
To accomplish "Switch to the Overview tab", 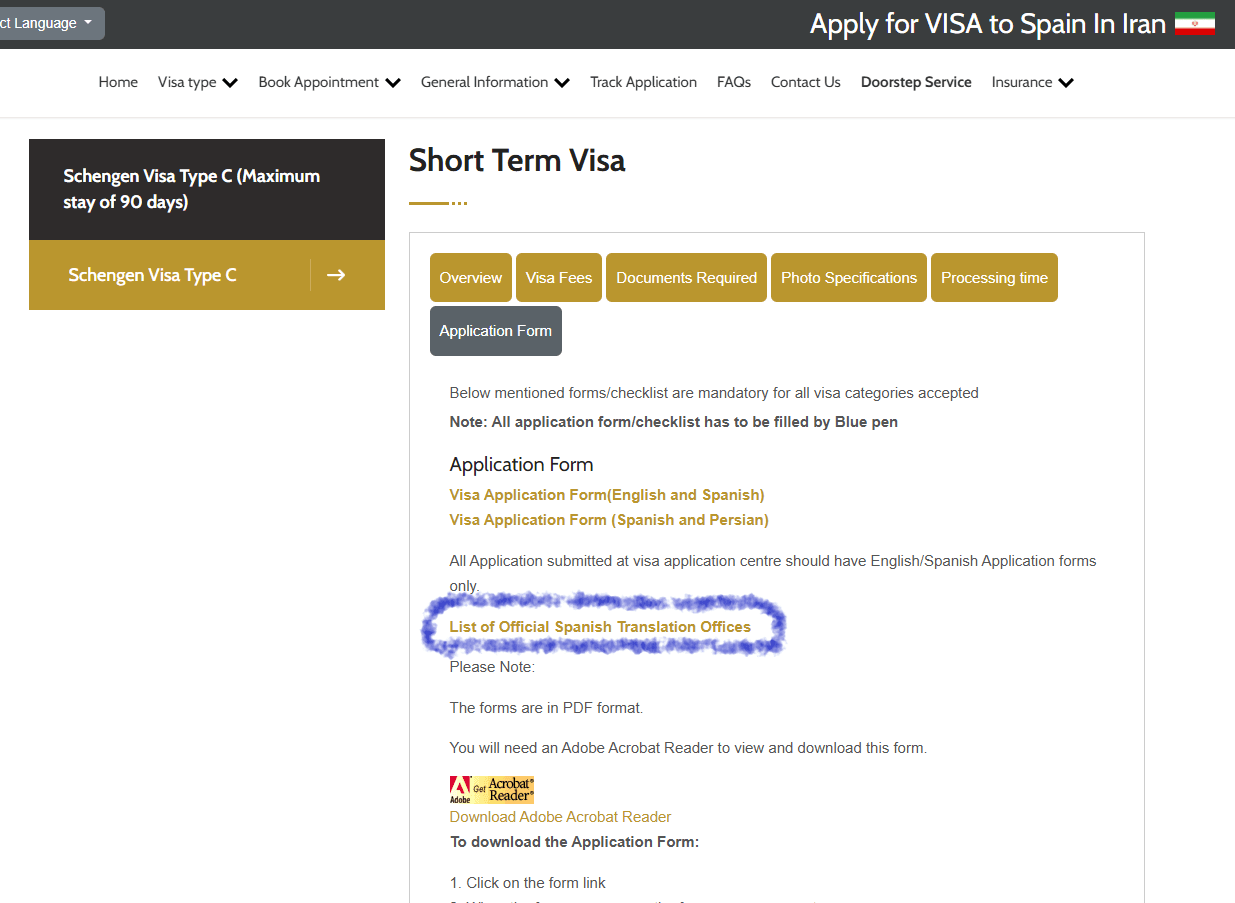I will pyautogui.click(x=470, y=278).
